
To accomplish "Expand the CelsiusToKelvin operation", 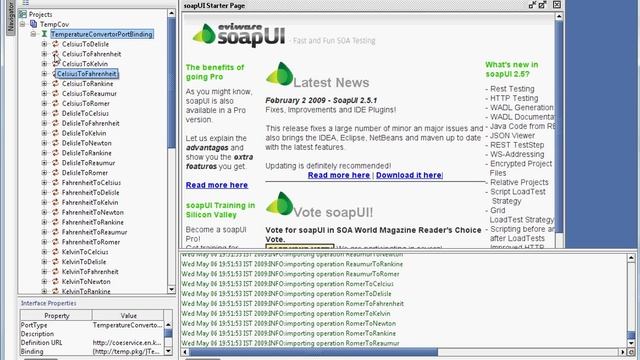I will point(44,64).
